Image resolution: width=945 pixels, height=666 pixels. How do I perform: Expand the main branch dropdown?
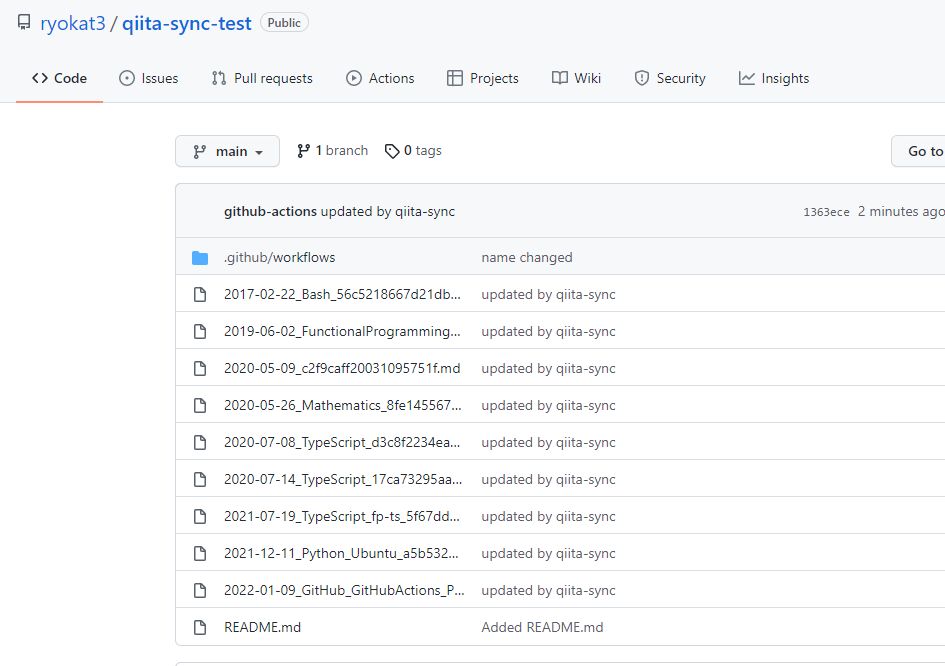point(227,151)
